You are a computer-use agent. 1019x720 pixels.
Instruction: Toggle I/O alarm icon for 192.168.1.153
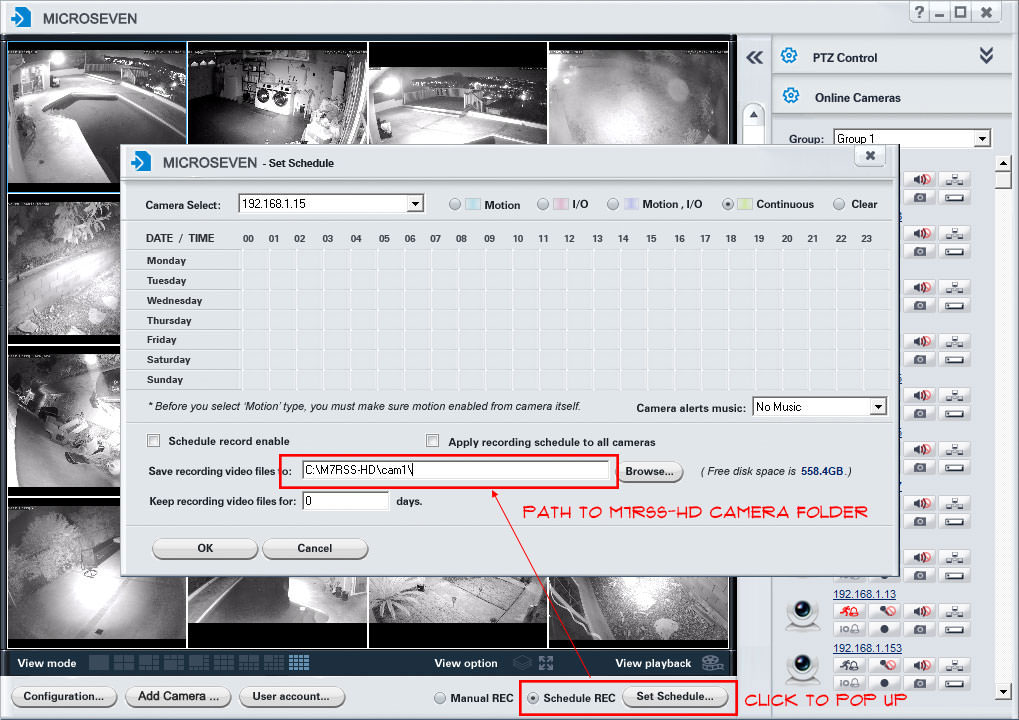tap(849, 683)
